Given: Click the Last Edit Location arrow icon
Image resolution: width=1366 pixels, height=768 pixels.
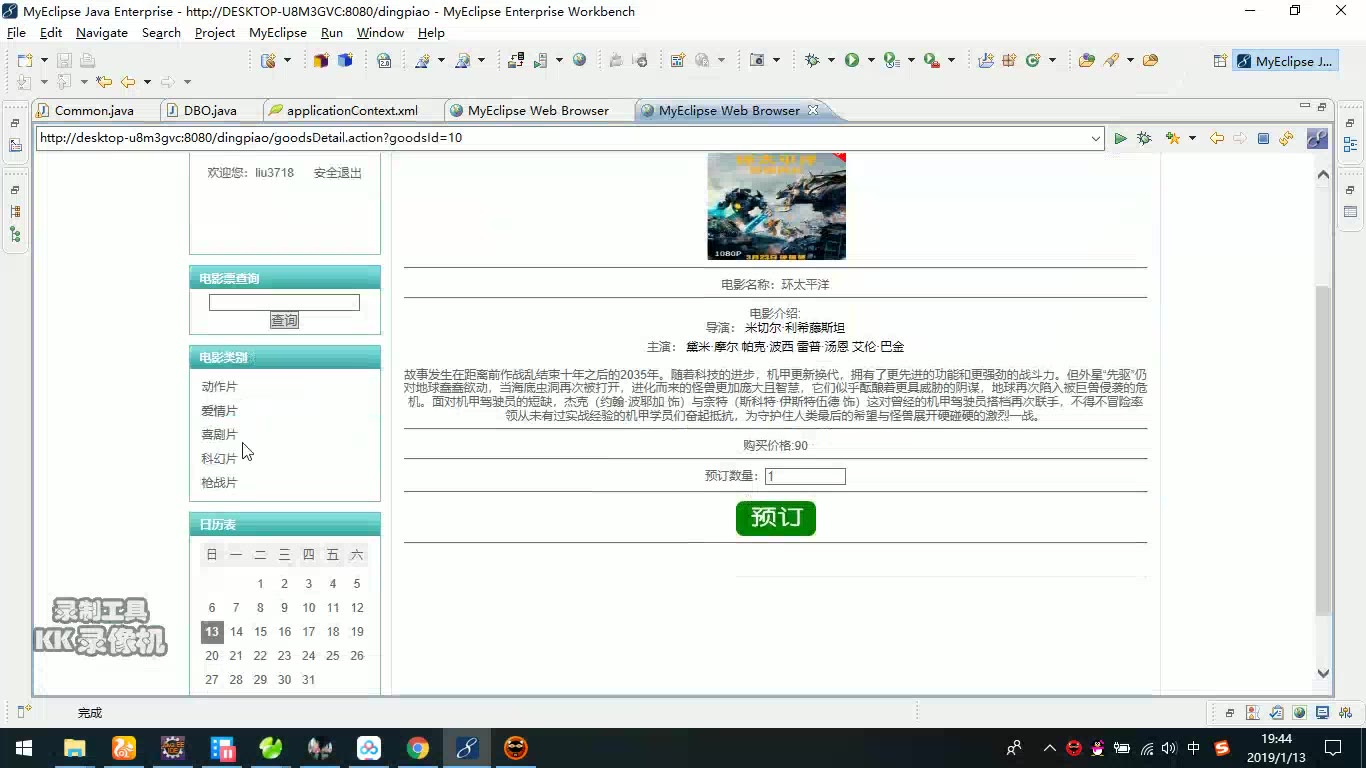Looking at the screenshot, I should (104, 82).
